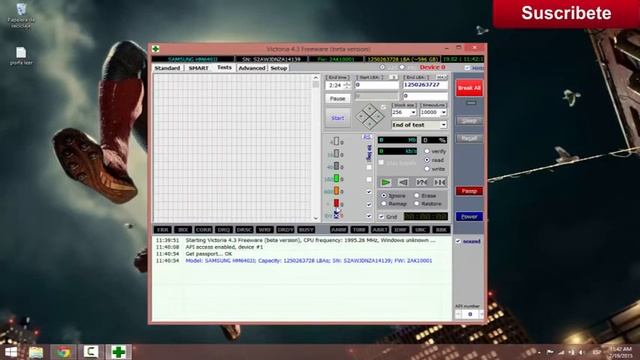
Task: Toggle the checkbox beside the green block
Action: (x=369, y=179)
